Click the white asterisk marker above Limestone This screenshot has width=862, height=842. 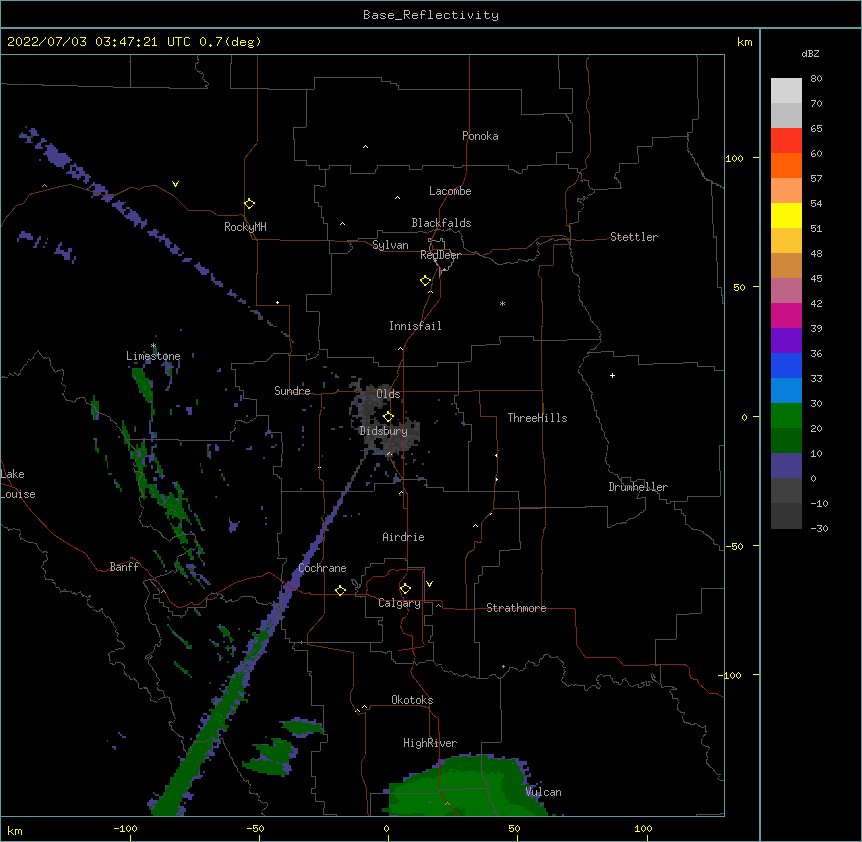coord(154,346)
